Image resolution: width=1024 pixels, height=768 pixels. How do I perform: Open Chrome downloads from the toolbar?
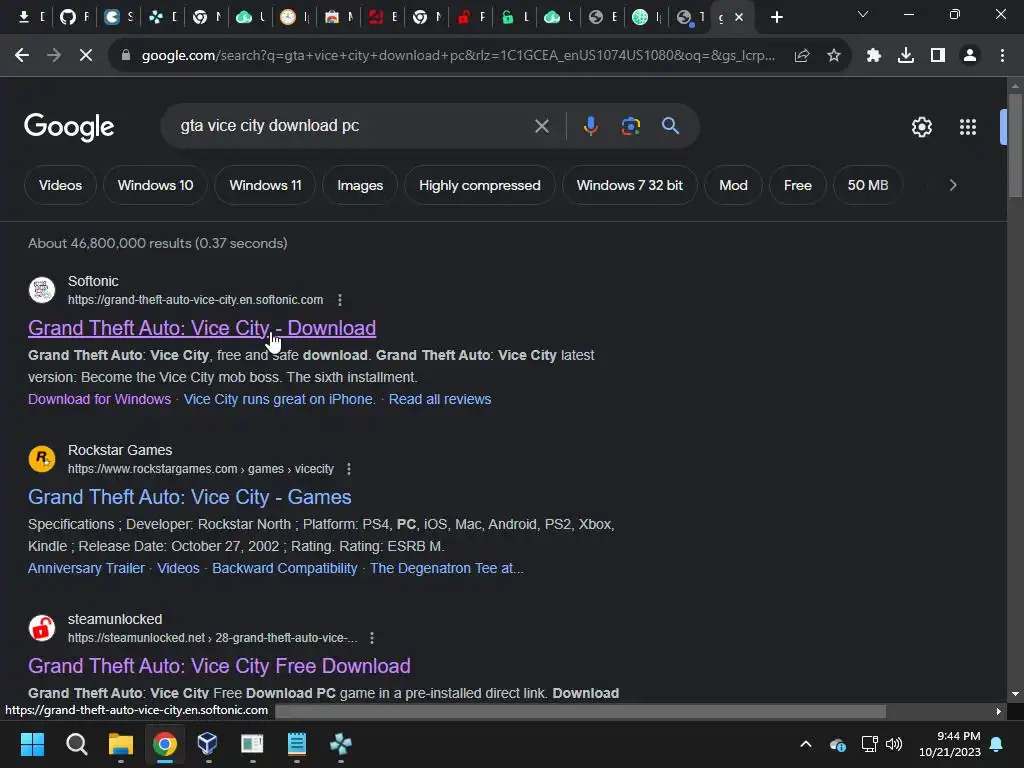click(x=906, y=56)
